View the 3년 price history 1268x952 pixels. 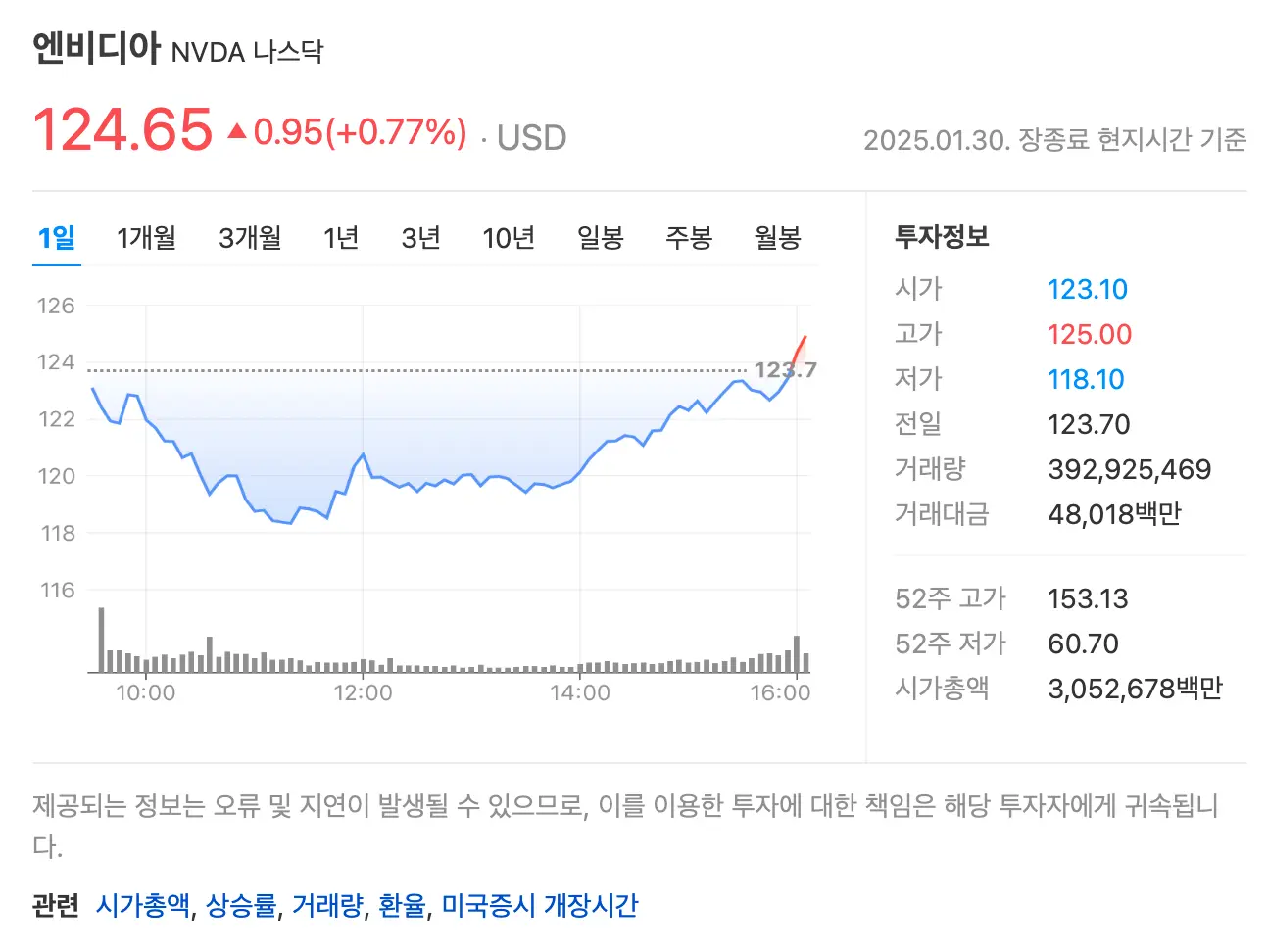point(419,237)
